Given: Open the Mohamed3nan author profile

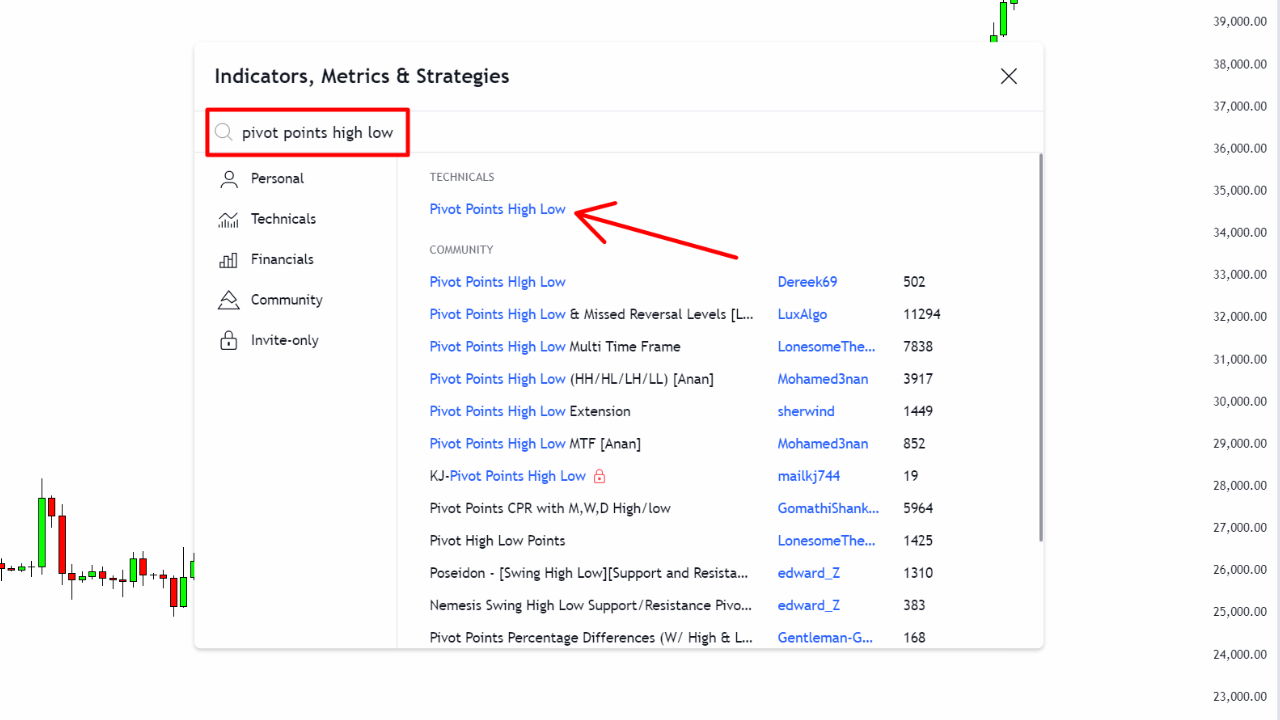Looking at the screenshot, I should tap(823, 378).
